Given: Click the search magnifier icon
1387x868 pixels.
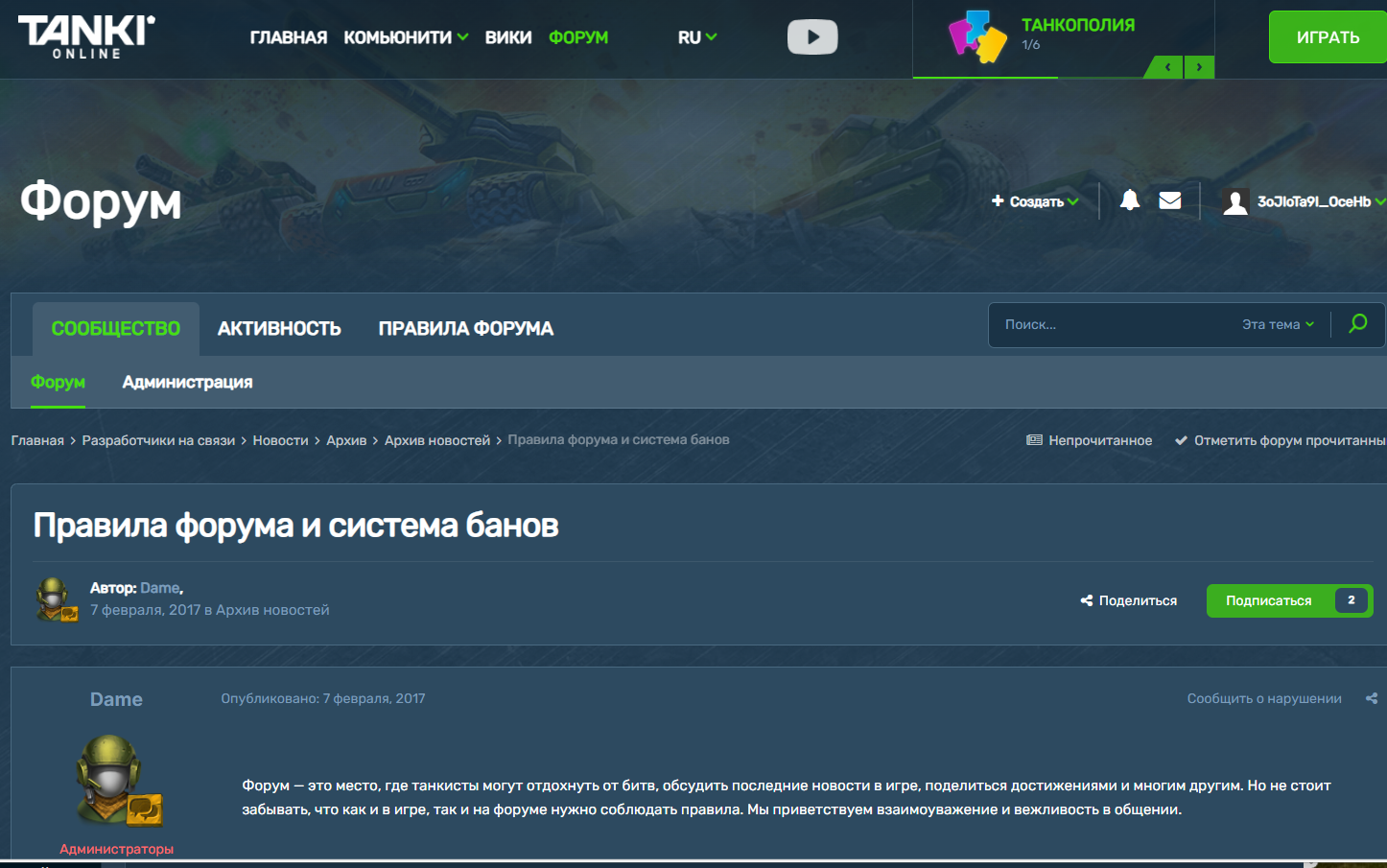Looking at the screenshot, I should (x=1358, y=324).
